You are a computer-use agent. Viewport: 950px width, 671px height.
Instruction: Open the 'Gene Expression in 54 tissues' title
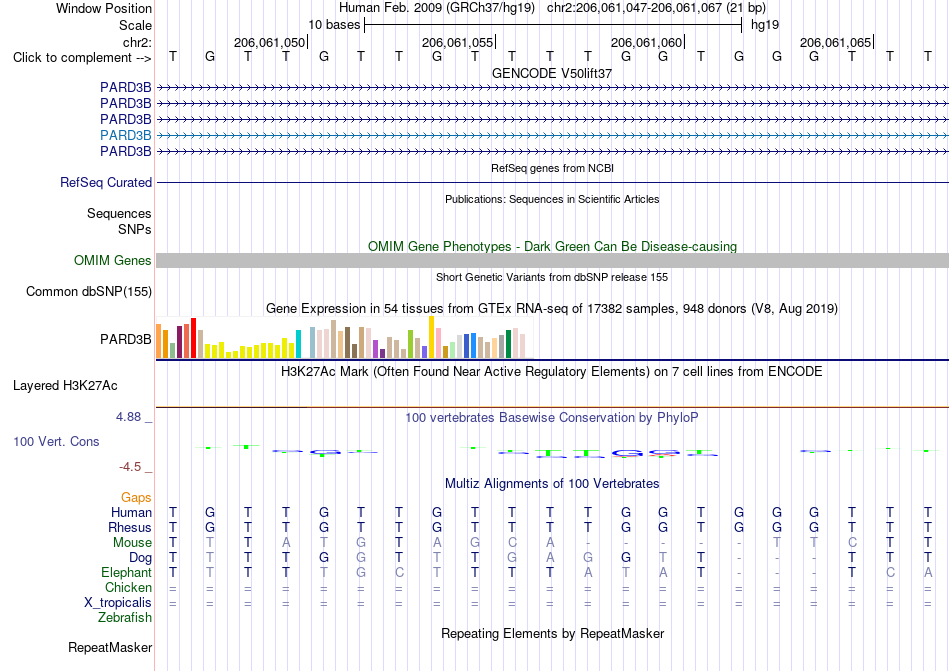coord(552,309)
